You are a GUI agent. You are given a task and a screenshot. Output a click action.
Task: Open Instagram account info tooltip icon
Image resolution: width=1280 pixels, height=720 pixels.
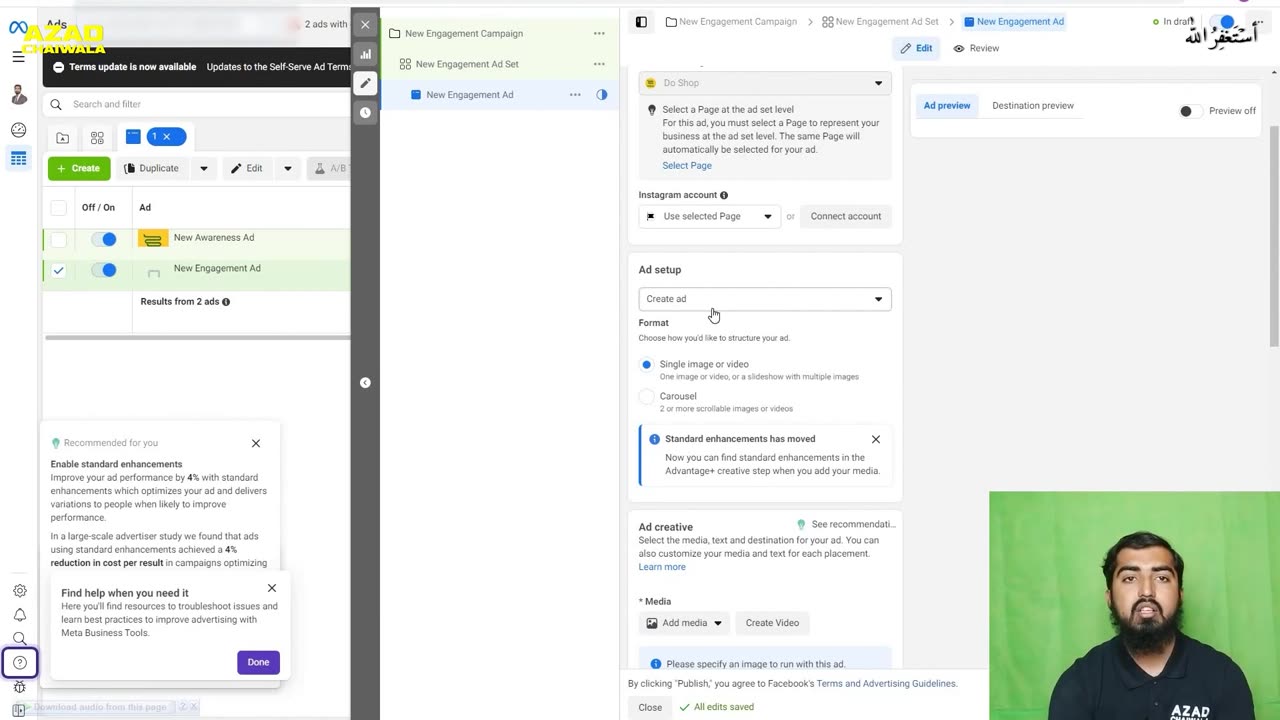click(x=724, y=195)
